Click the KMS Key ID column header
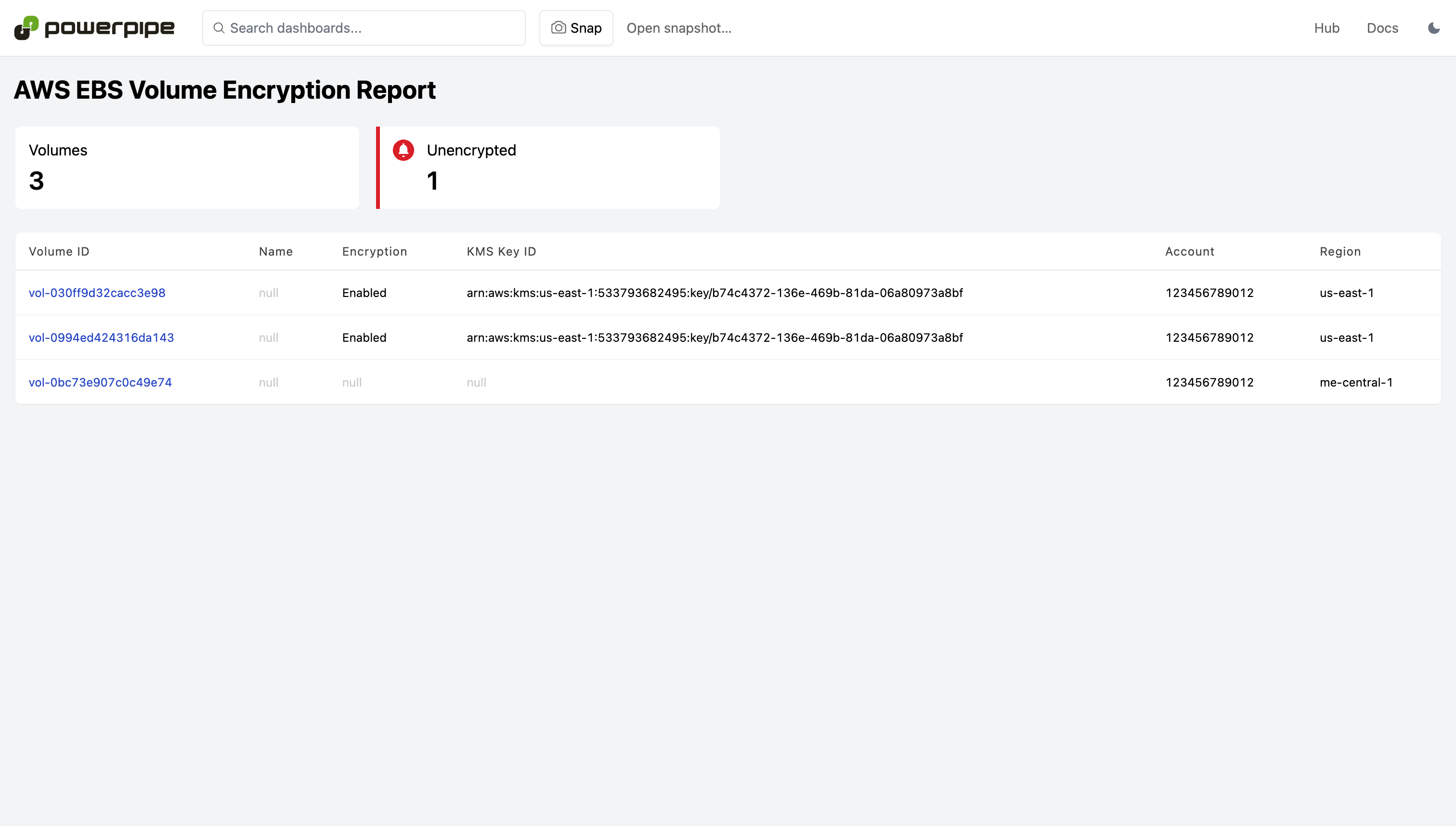This screenshot has width=1456, height=826. (501, 251)
